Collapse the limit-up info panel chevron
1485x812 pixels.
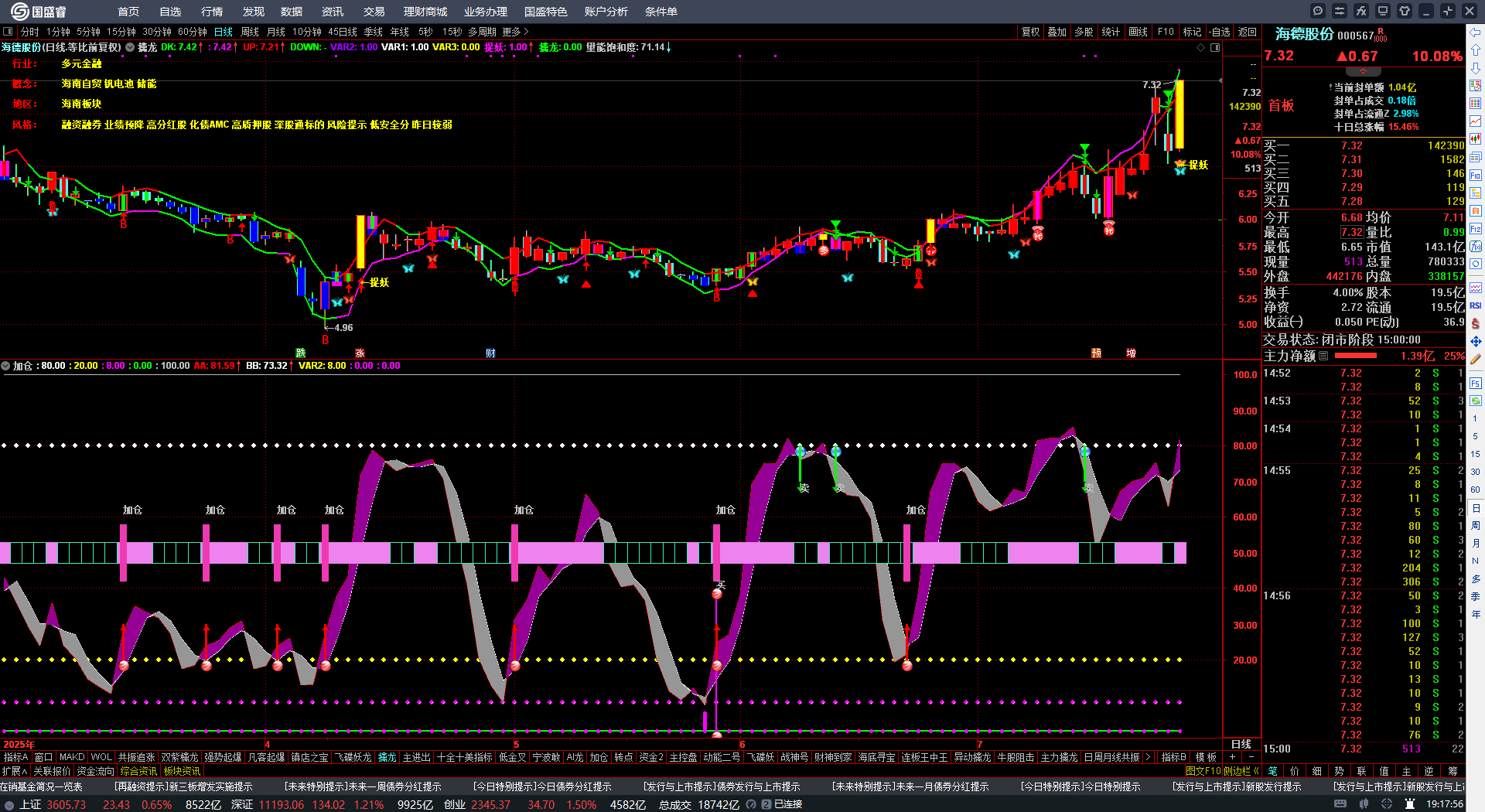[x=1363, y=71]
